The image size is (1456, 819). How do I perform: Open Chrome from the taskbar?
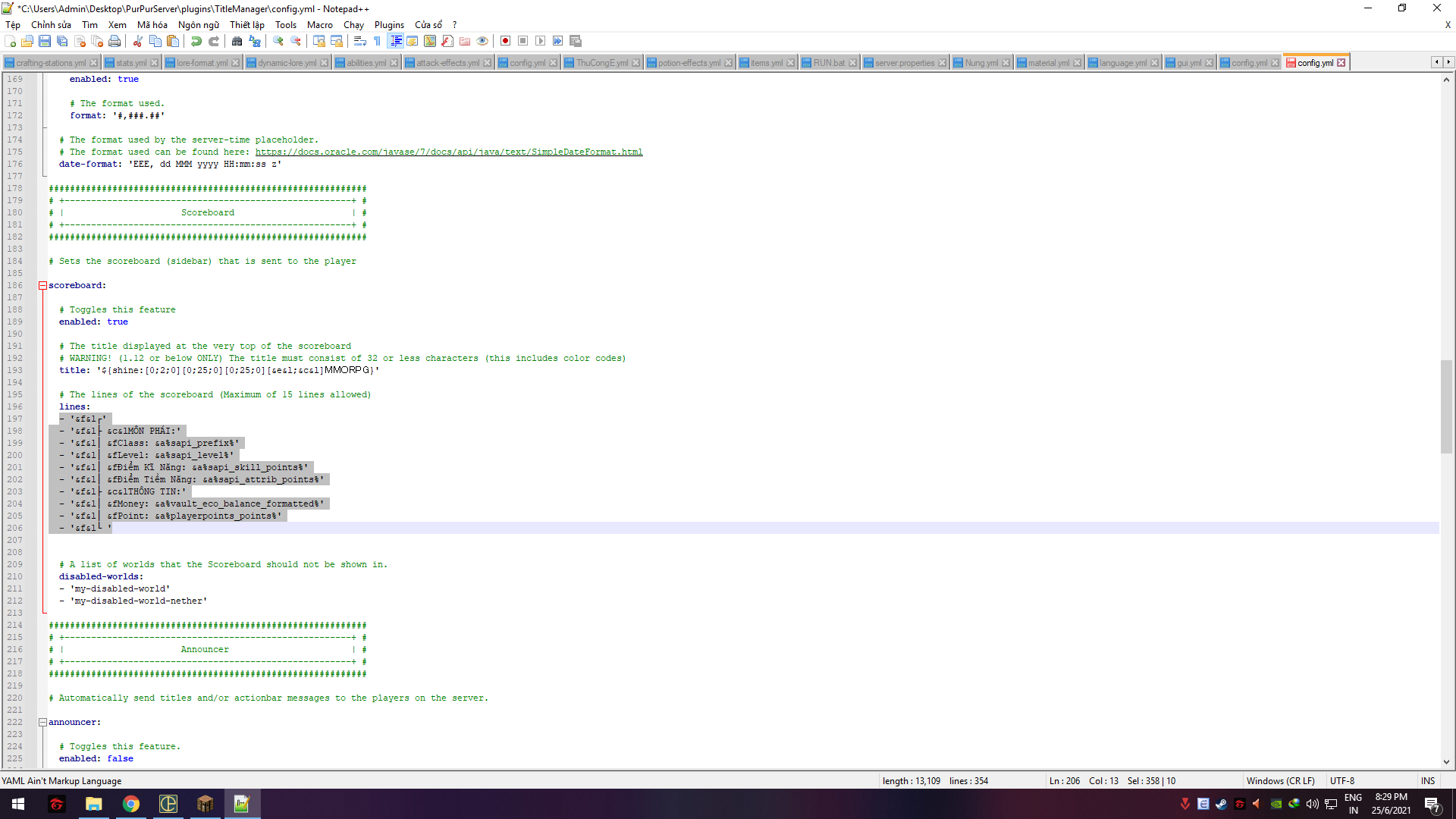[131, 804]
